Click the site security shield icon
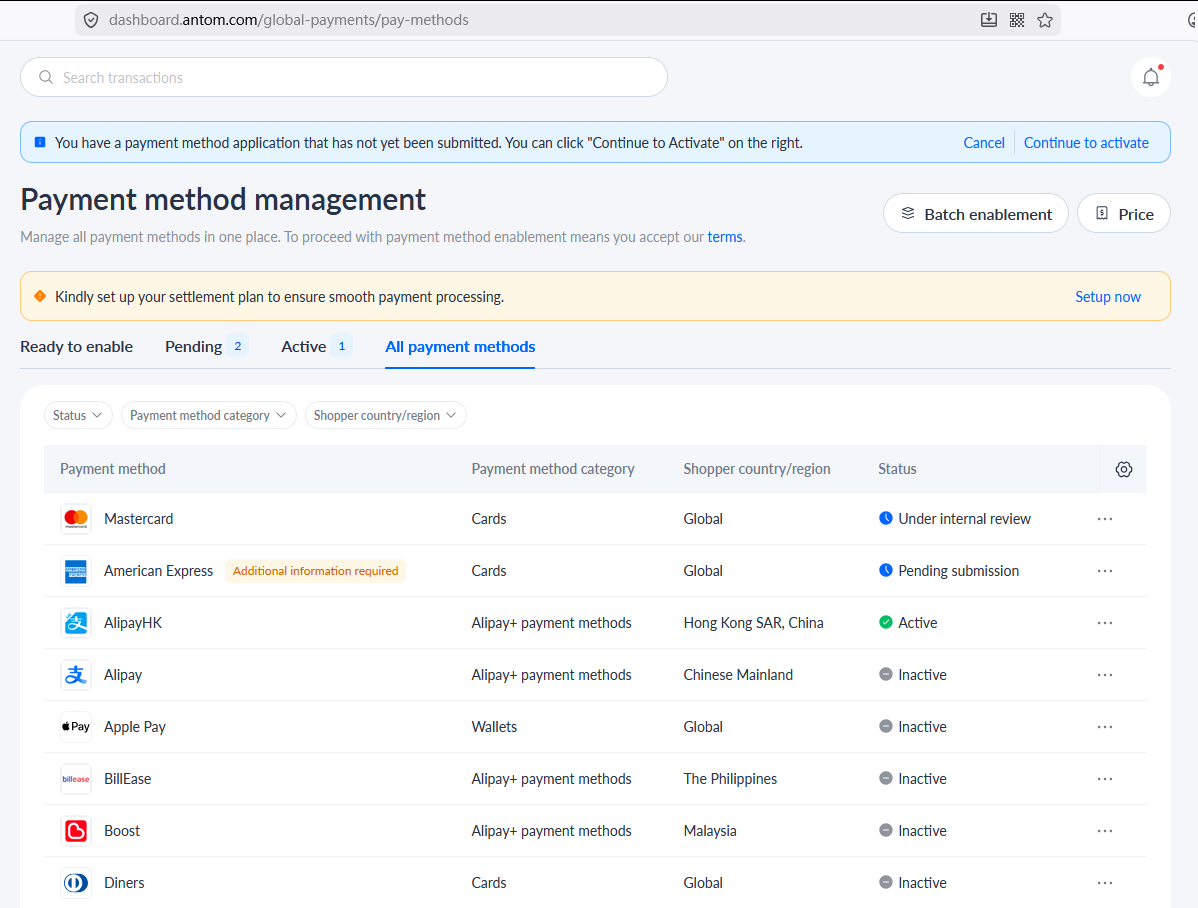The image size is (1198, 908). [91, 20]
